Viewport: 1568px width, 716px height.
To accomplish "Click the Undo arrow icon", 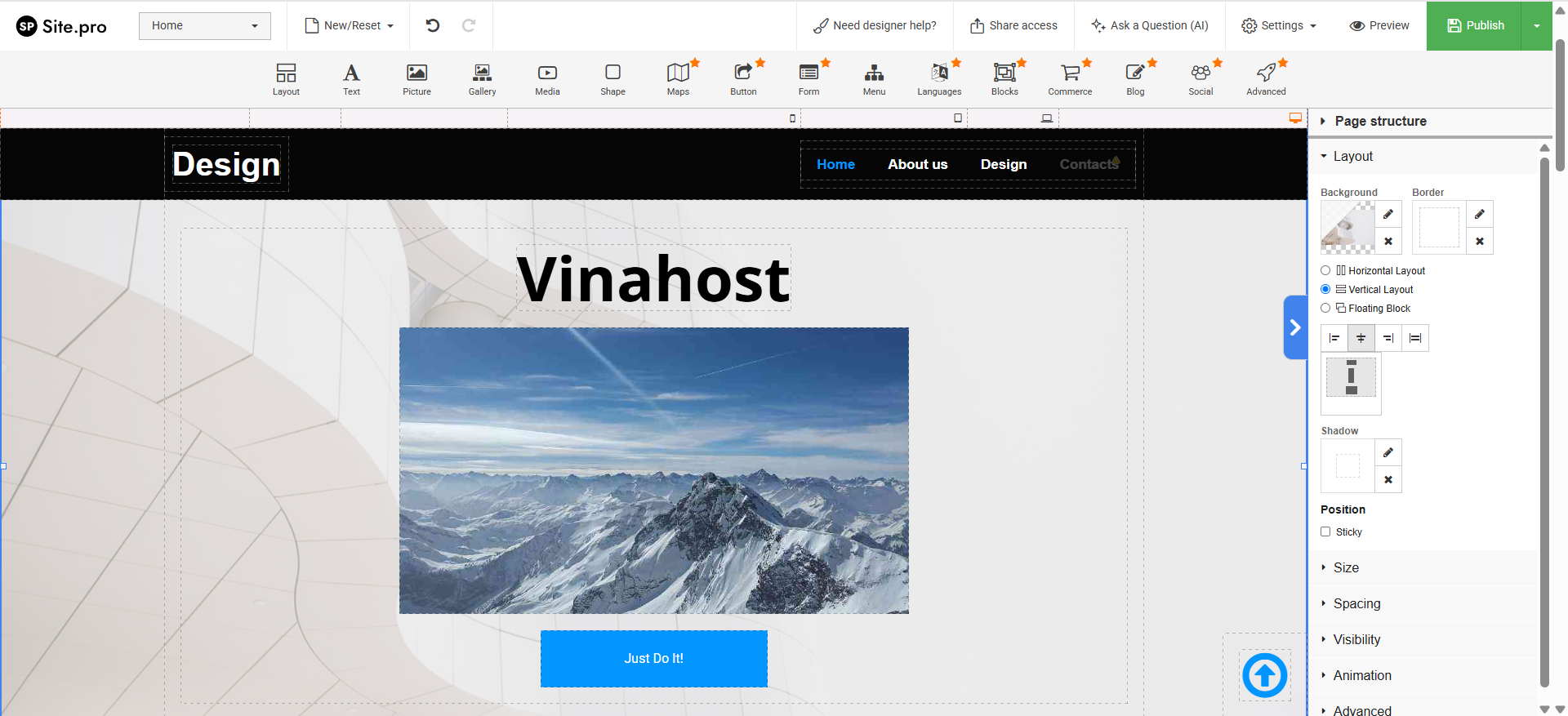I will click(433, 25).
